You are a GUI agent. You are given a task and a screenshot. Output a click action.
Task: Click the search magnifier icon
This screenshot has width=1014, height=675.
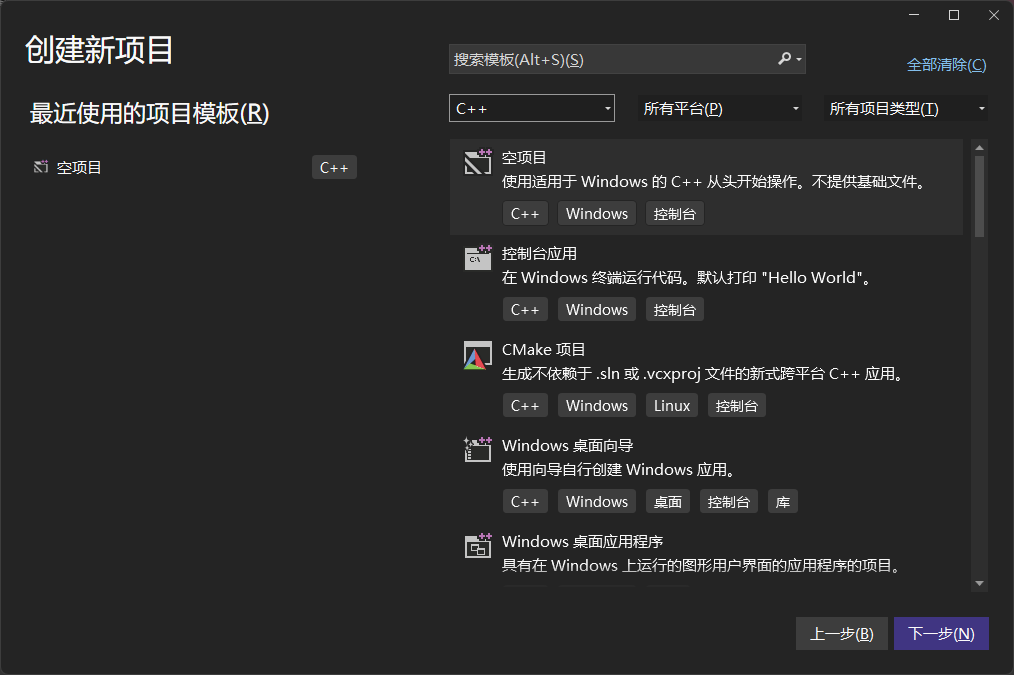coord(784,59)
